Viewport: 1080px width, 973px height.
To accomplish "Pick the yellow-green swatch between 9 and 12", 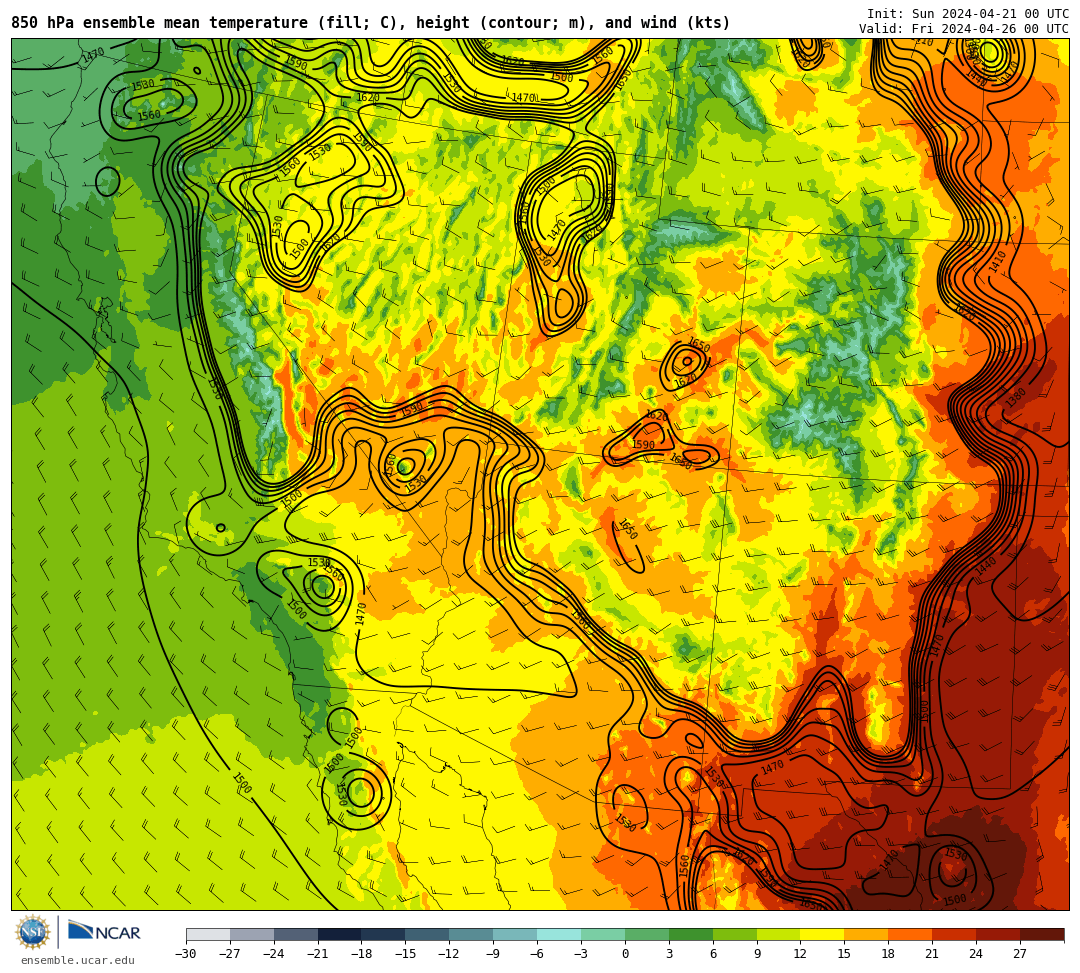I will click(779, 934).
